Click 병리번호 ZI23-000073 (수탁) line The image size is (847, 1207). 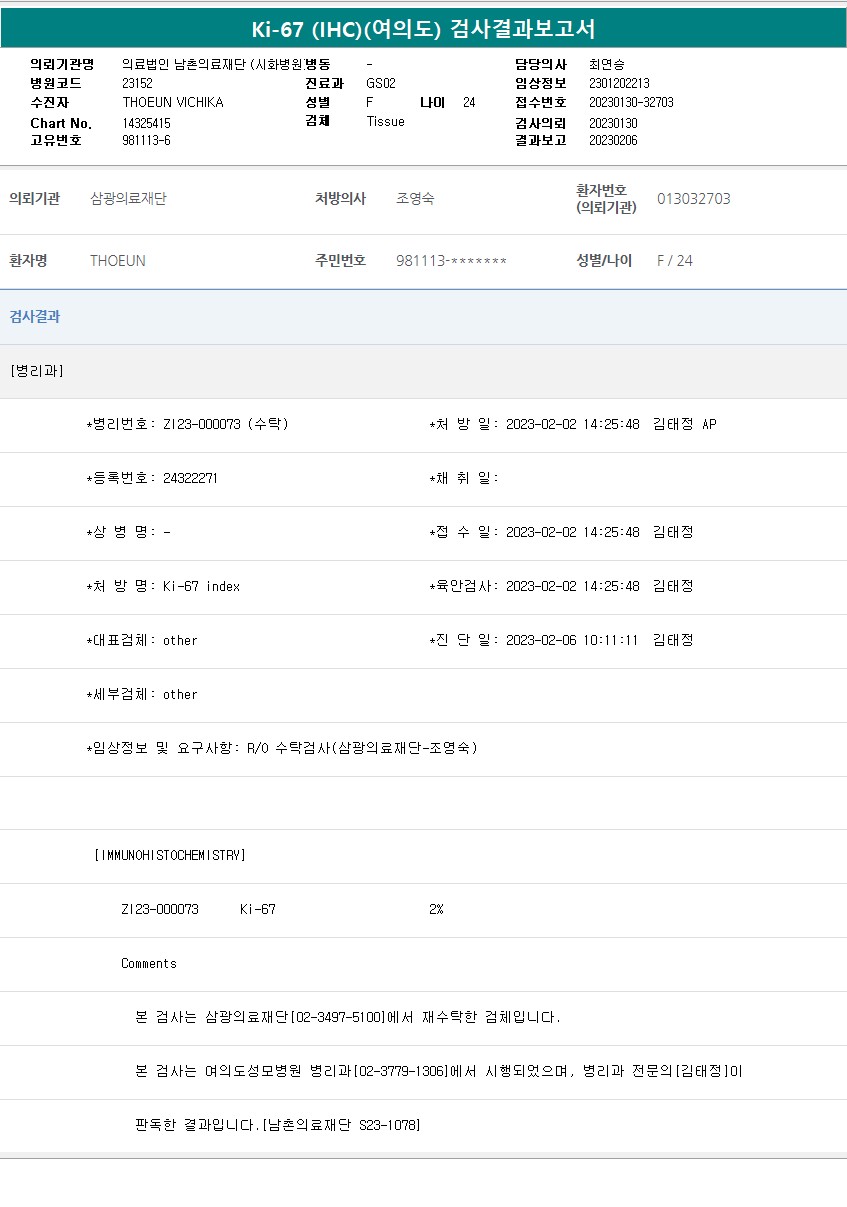(188, 424)
